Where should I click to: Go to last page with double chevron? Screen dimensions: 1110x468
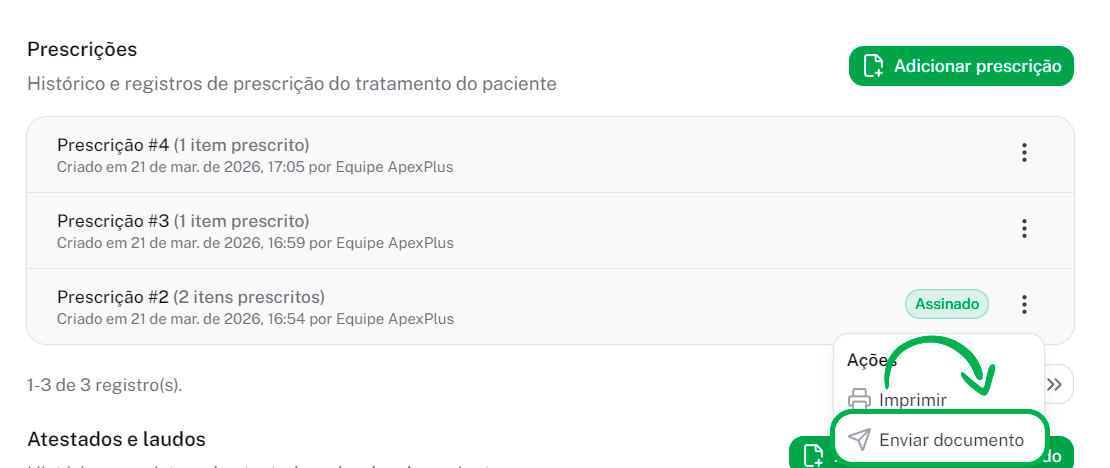(x=1054, y=384)
